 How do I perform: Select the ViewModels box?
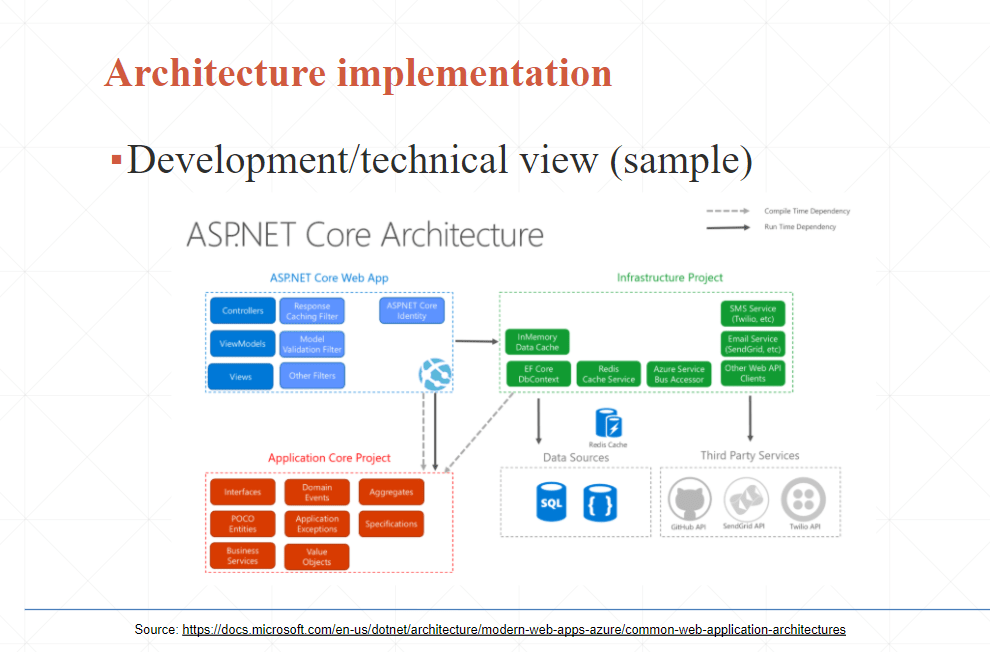tap(242, 344)
